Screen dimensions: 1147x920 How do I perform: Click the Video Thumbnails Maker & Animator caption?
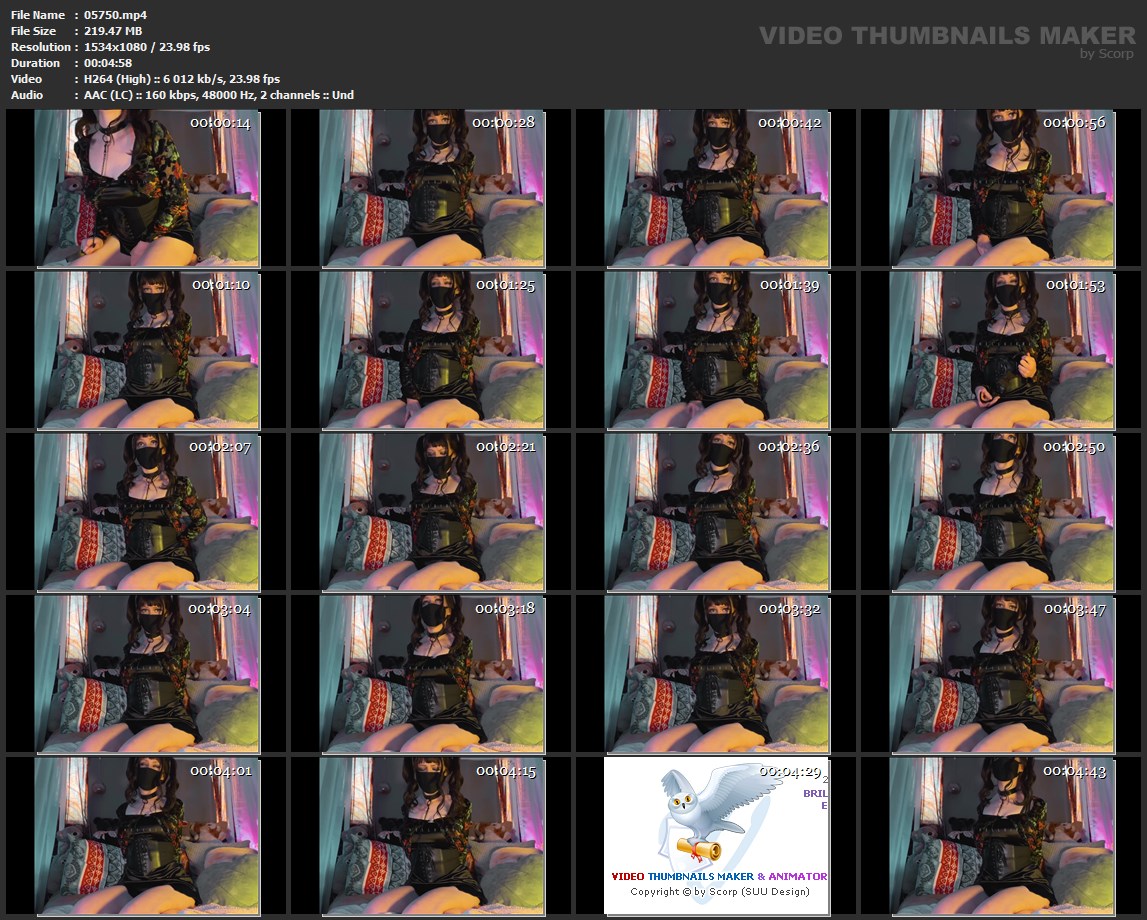coord(719,876)
